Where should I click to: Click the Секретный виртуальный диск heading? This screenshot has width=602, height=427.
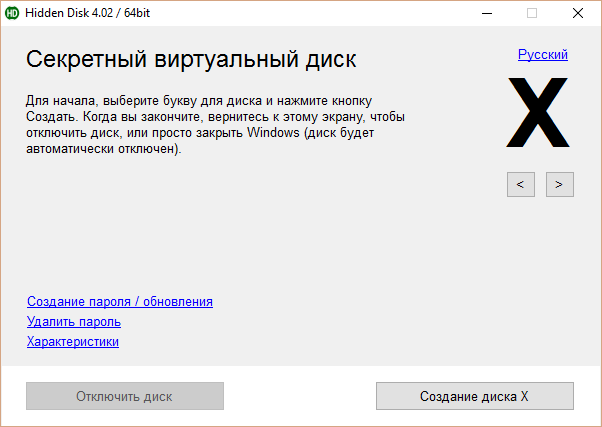coord(191,59)
